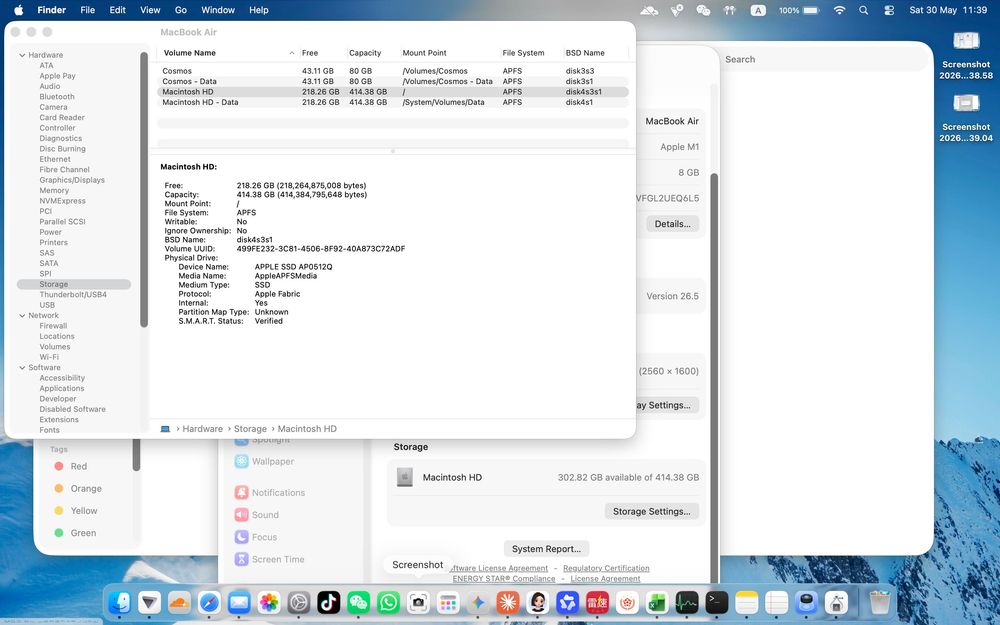Open WhatsApp from the Dock
Viewport: 1000px width, 625px height.
click(388, 602)
